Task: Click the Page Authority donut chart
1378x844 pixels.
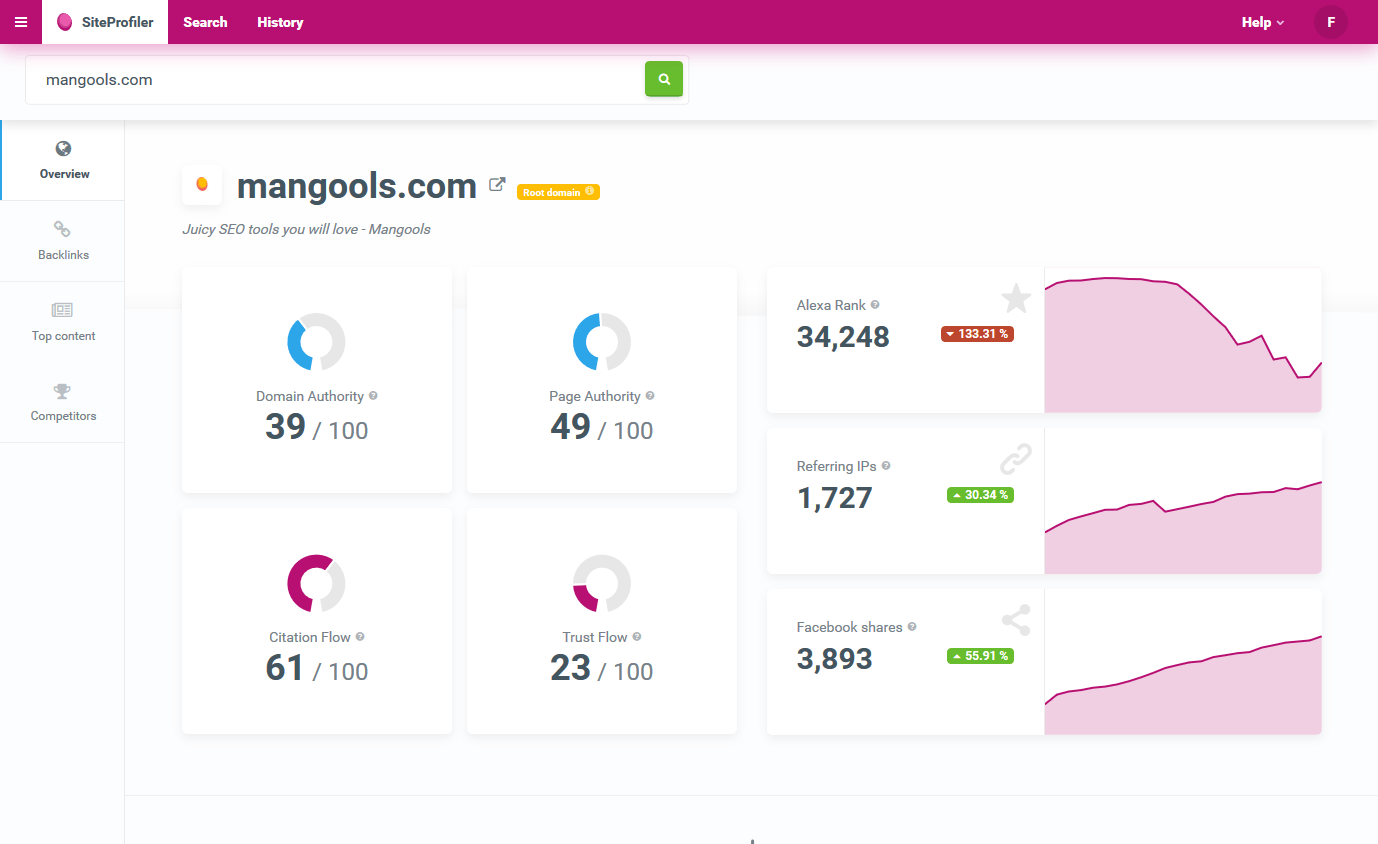Action: [602, 342]
